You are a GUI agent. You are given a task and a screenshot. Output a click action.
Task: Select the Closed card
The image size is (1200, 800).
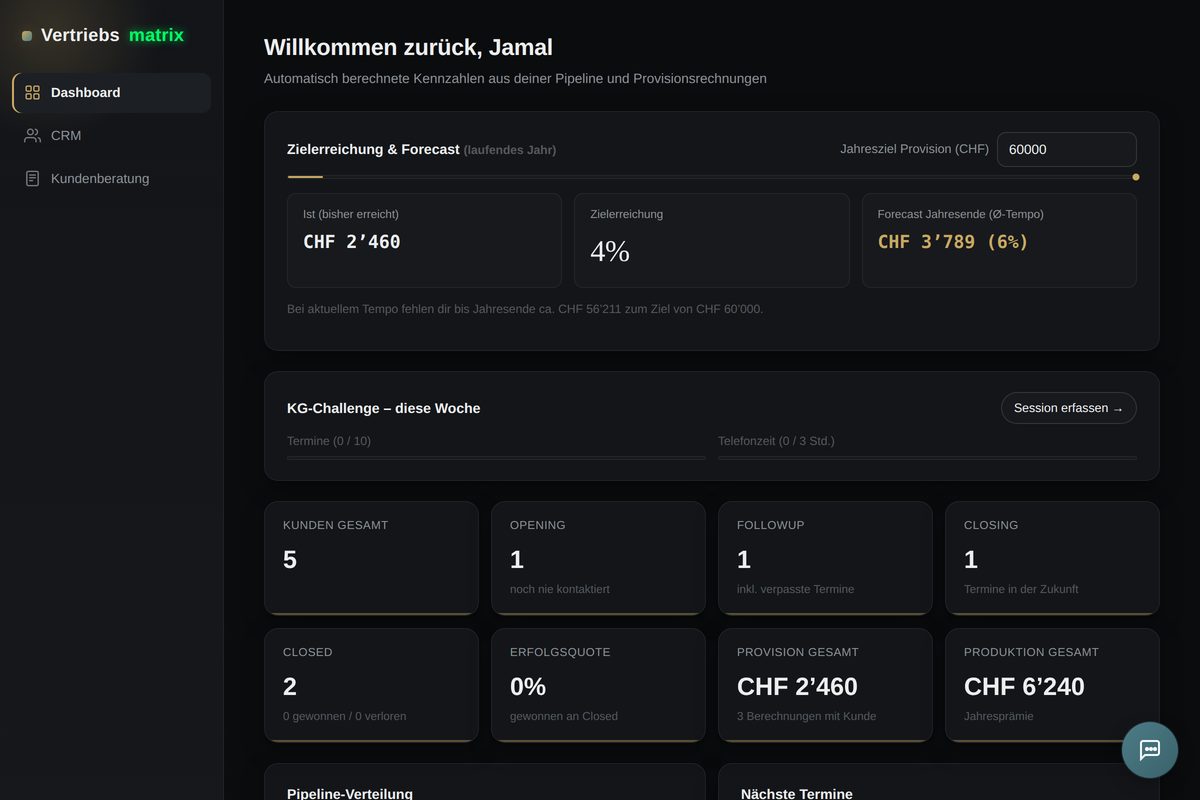(x=371, y=685)
